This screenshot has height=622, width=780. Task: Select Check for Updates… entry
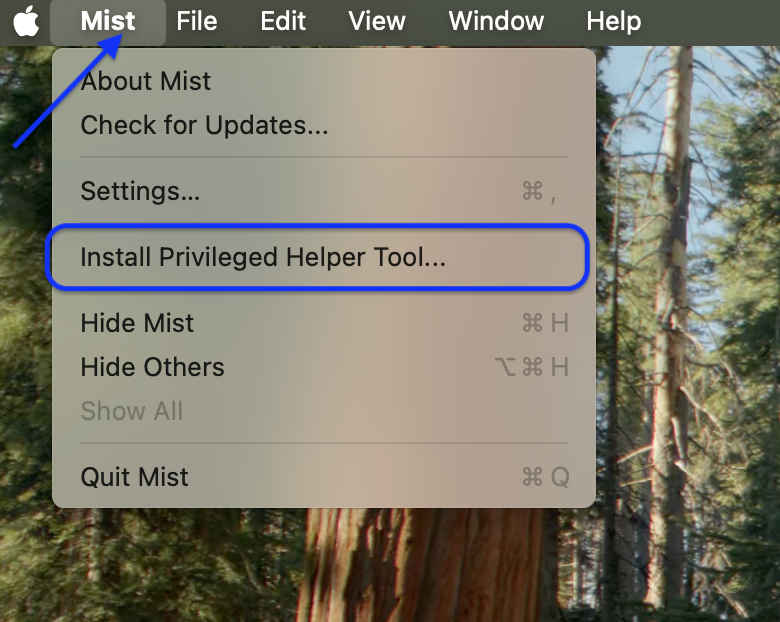click(x=324, y=124)
